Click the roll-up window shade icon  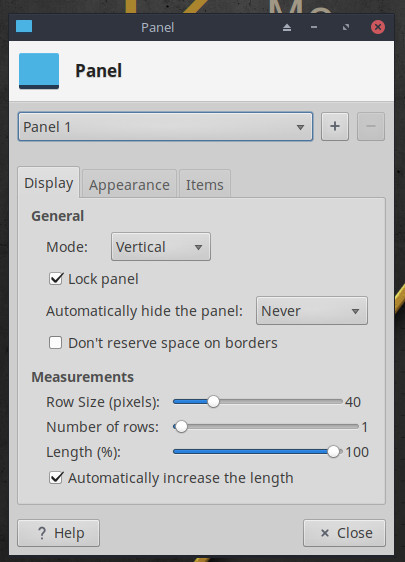click(287, 27)
